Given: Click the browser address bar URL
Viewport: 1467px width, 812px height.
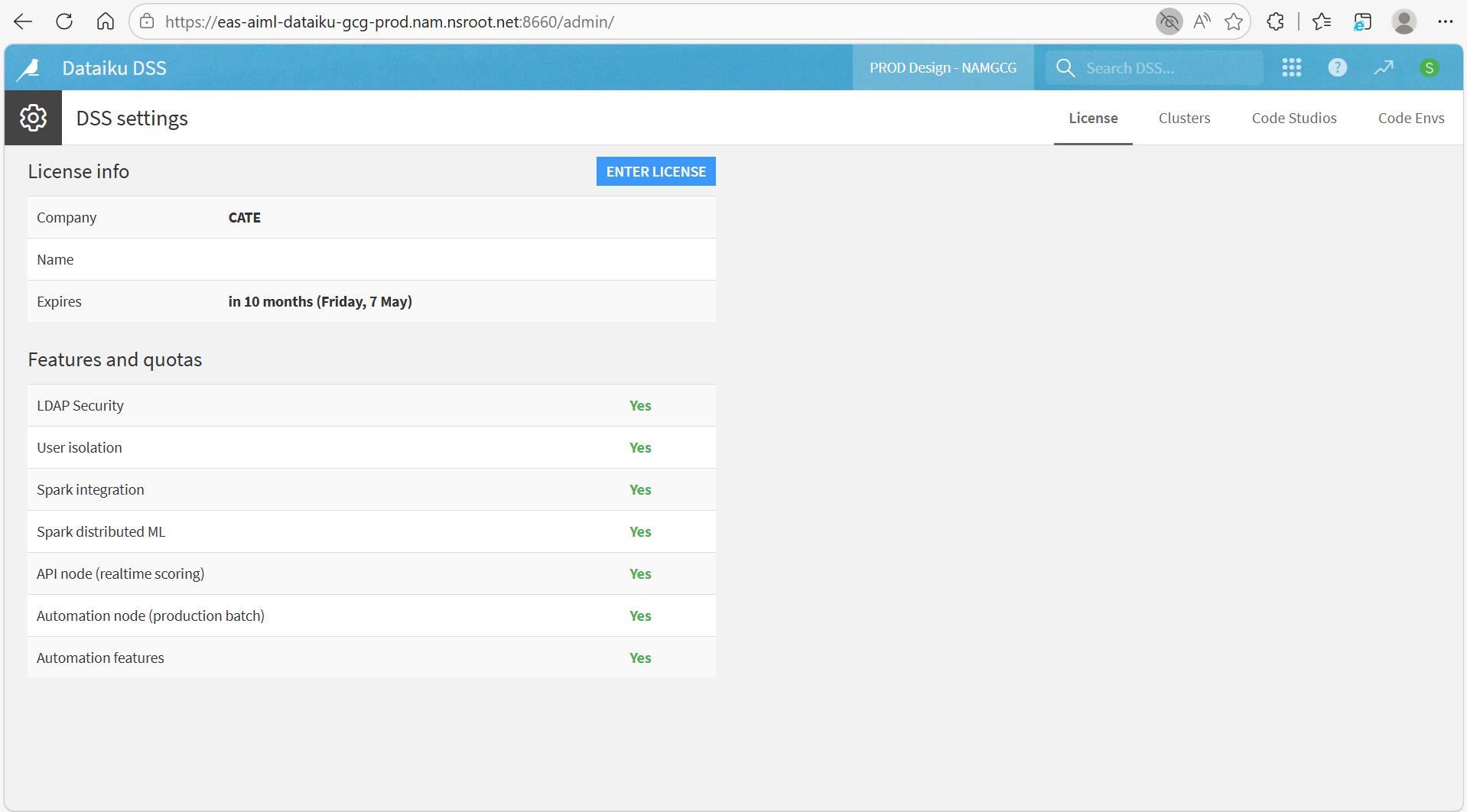Looking at the screenshot, I should [389, 21].
